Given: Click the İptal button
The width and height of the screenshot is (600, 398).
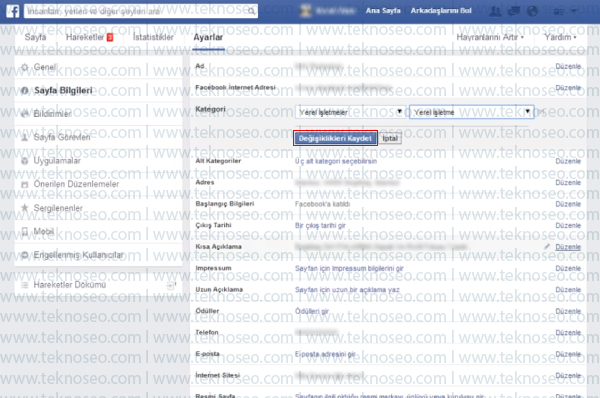Looking at the screenshot, I should coord(390,138).
